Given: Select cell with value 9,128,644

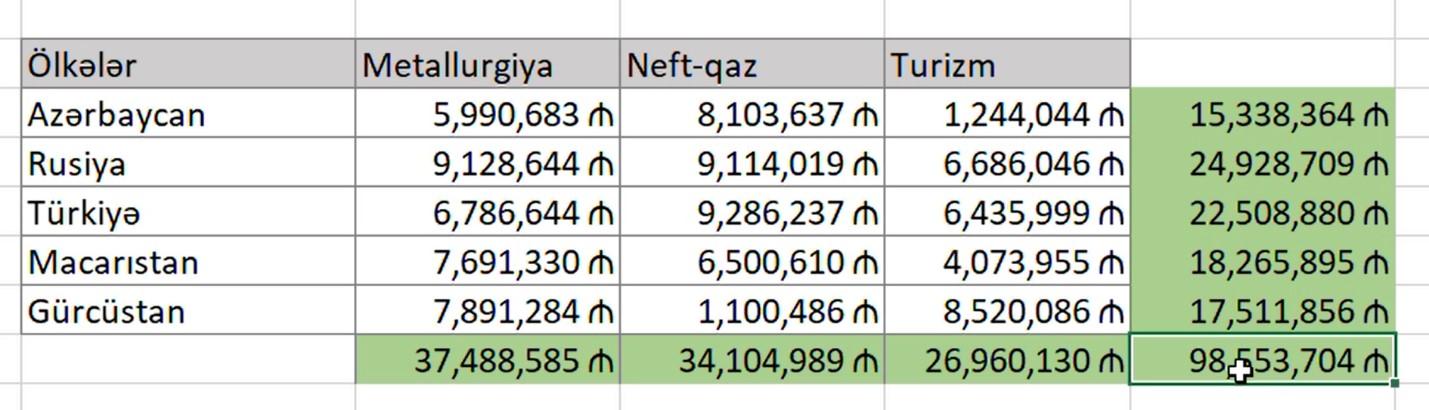Looking at the screenshot, I should point(487,163).
